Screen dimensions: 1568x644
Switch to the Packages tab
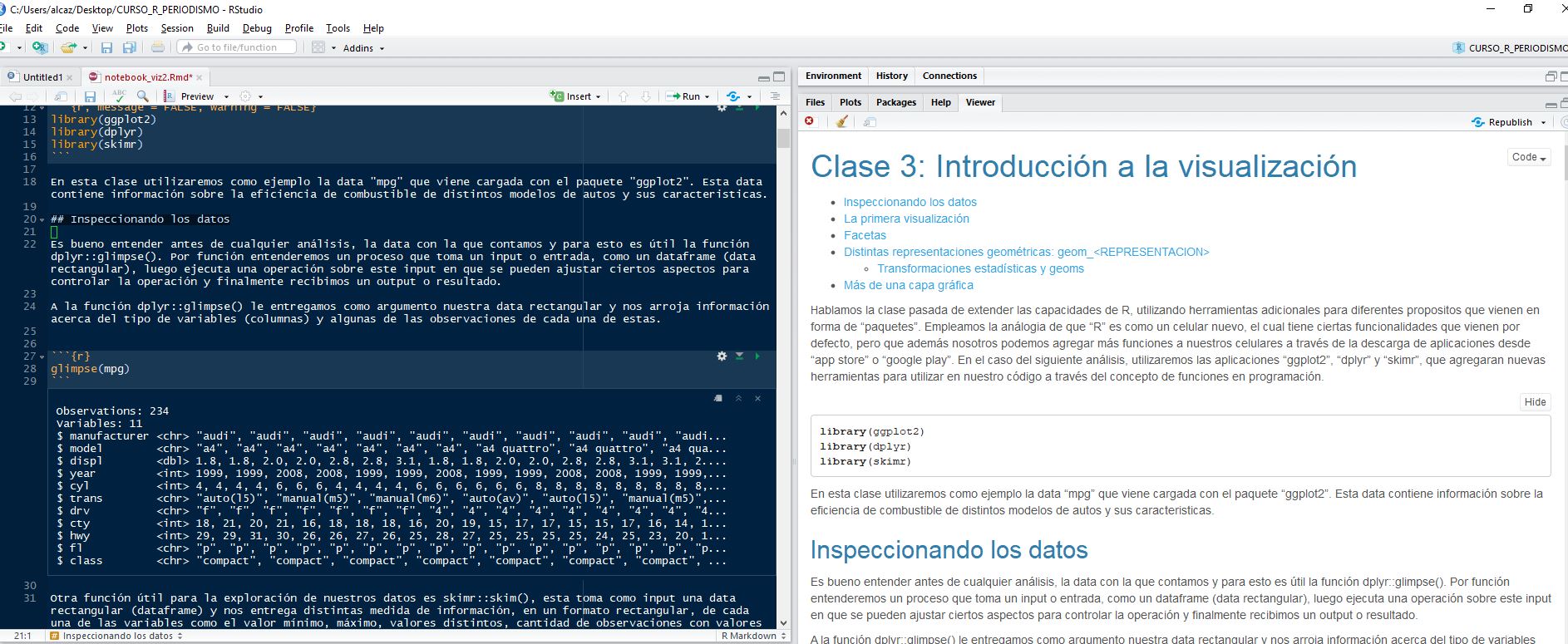pyautogui.click(x=895, y=102)
